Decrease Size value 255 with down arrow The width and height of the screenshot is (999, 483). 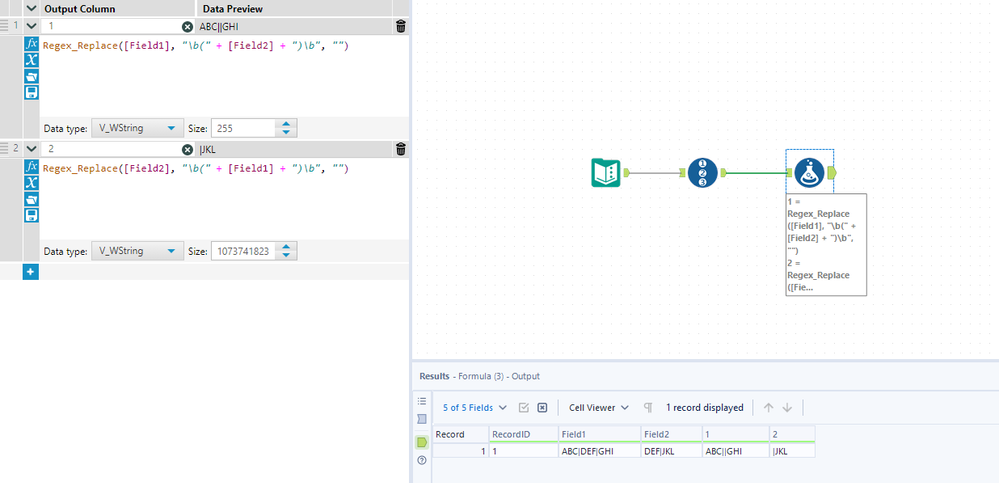pos(286,133)
